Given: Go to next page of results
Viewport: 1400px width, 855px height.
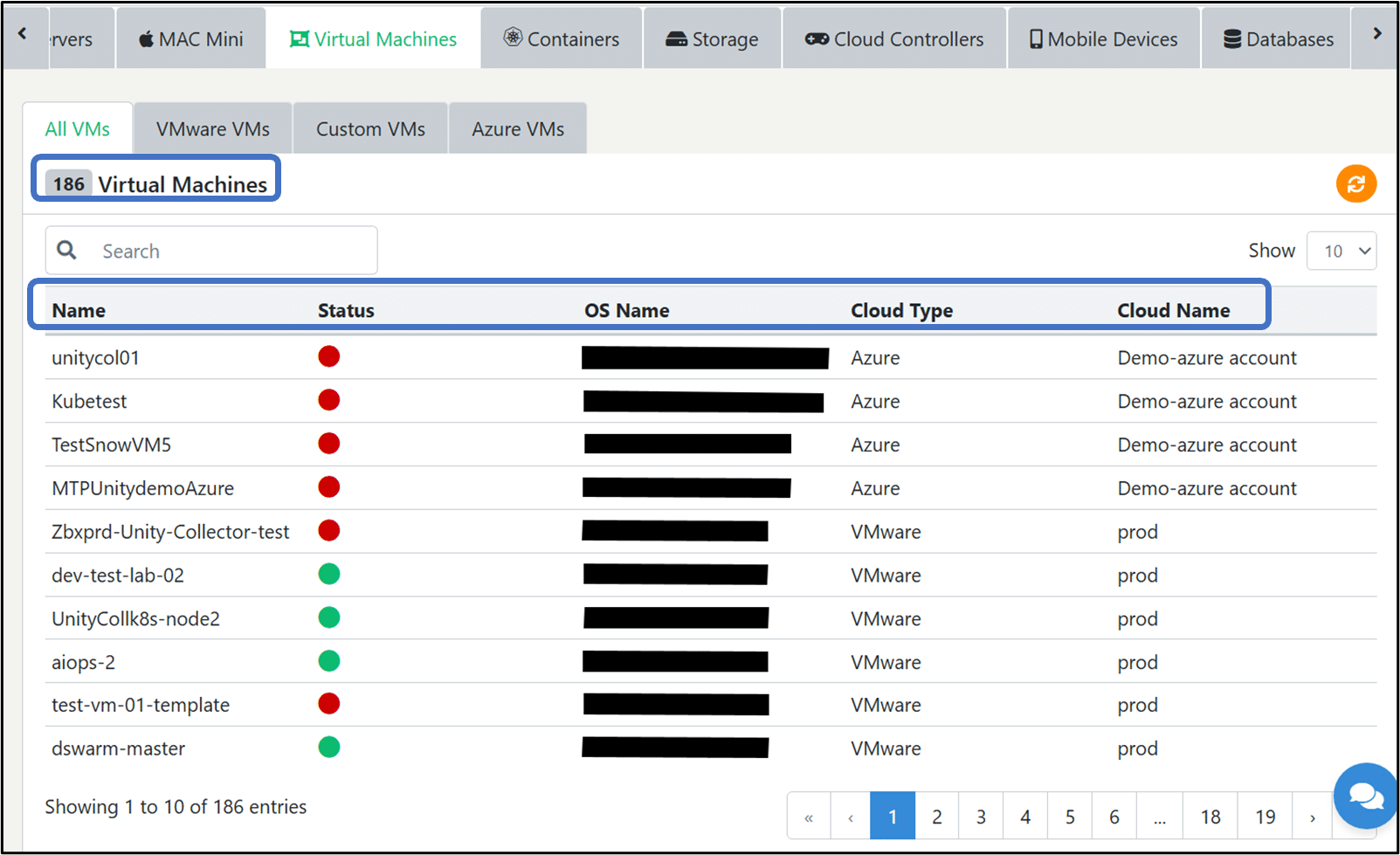Looking at the screenshot, I should coord(1312,817).
